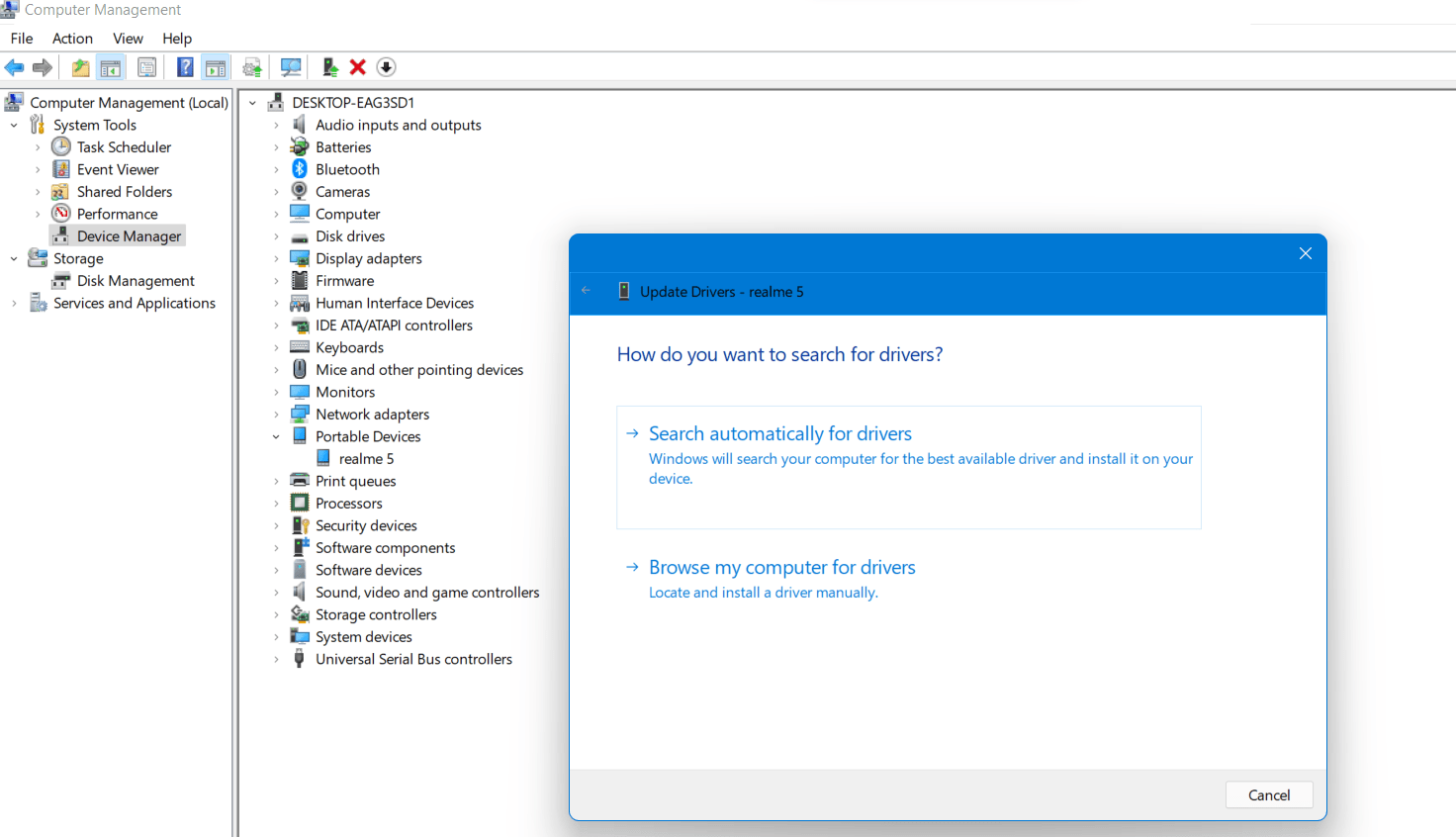Click the Batteries category icon
Viewport: 1456px width, 837px height.
[300, 146]
